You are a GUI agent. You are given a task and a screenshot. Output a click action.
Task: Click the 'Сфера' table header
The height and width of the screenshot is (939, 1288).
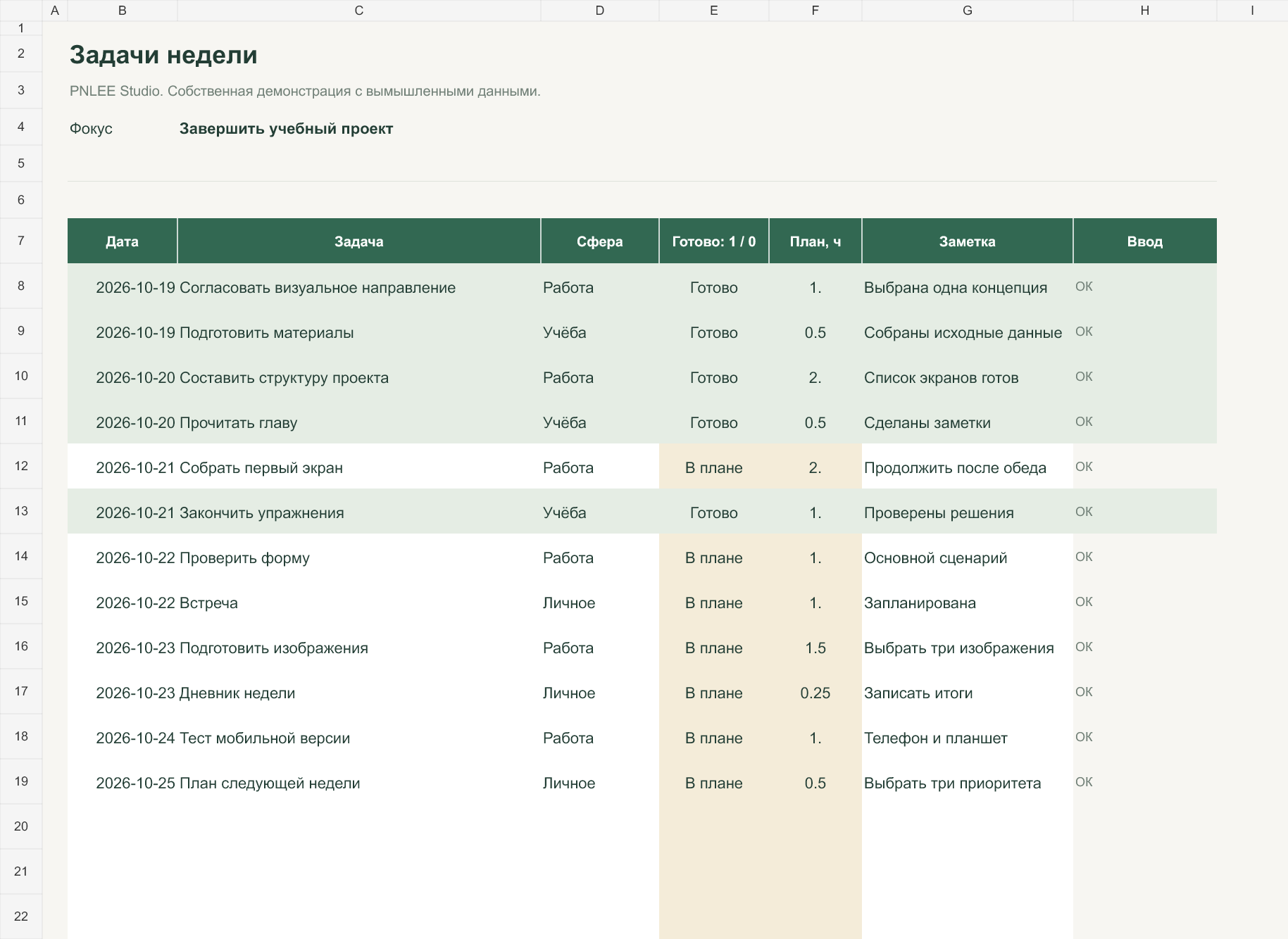(599, 241)
